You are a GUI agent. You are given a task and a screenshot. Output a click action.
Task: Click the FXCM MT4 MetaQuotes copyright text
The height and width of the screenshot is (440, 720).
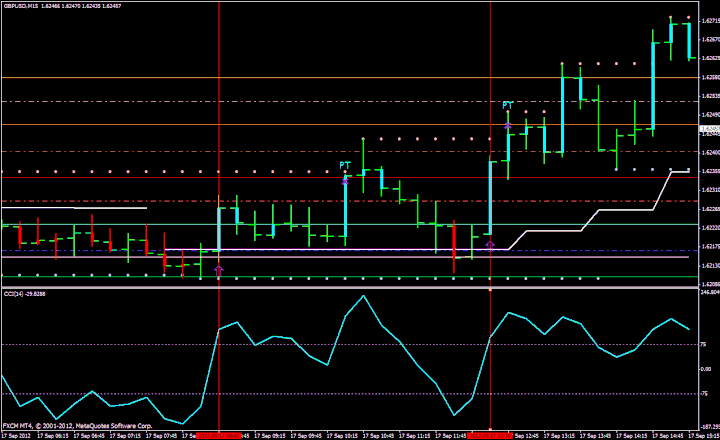[78, 425]
